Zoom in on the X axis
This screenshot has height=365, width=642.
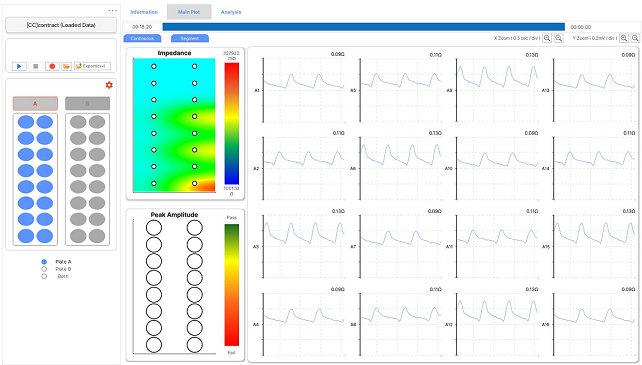(547, 38)
